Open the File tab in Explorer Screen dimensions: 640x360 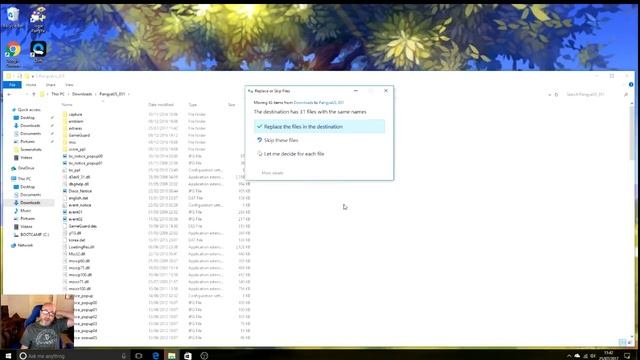[x=12, y=84]
